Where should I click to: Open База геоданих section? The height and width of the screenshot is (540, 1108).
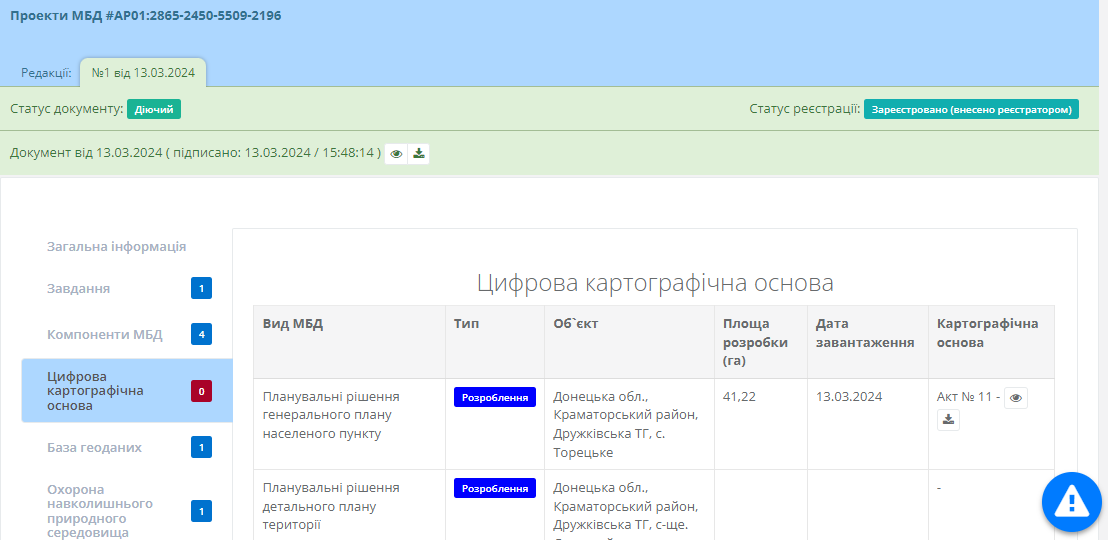[x=94, y=447]
